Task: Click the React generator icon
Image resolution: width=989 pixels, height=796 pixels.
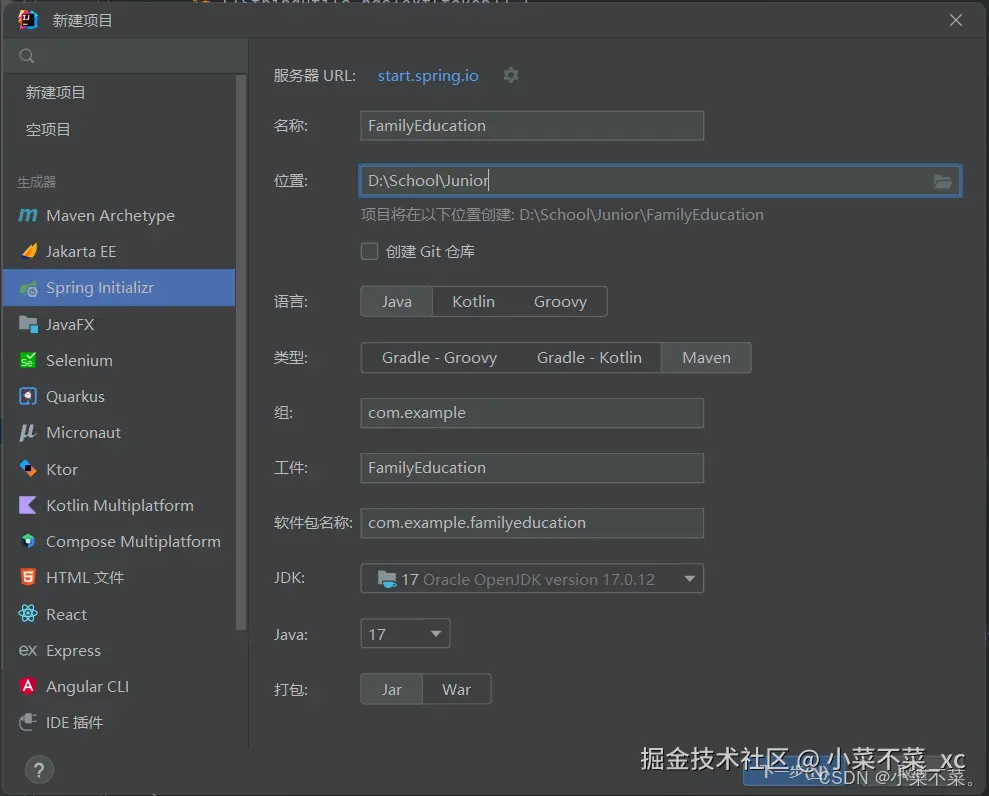Action: click(x=28, y=614)
